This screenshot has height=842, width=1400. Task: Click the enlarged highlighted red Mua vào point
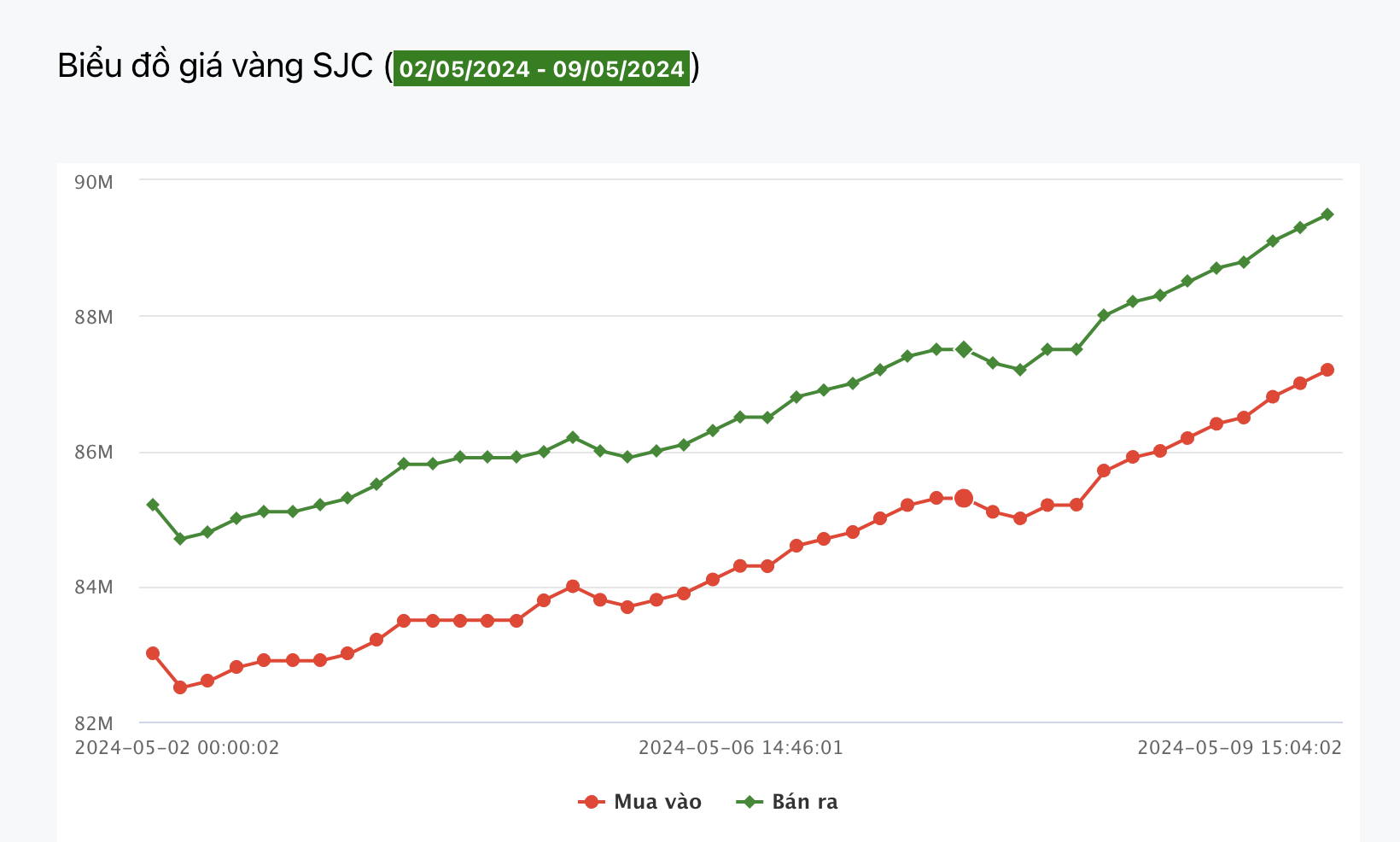coord(964,498)
